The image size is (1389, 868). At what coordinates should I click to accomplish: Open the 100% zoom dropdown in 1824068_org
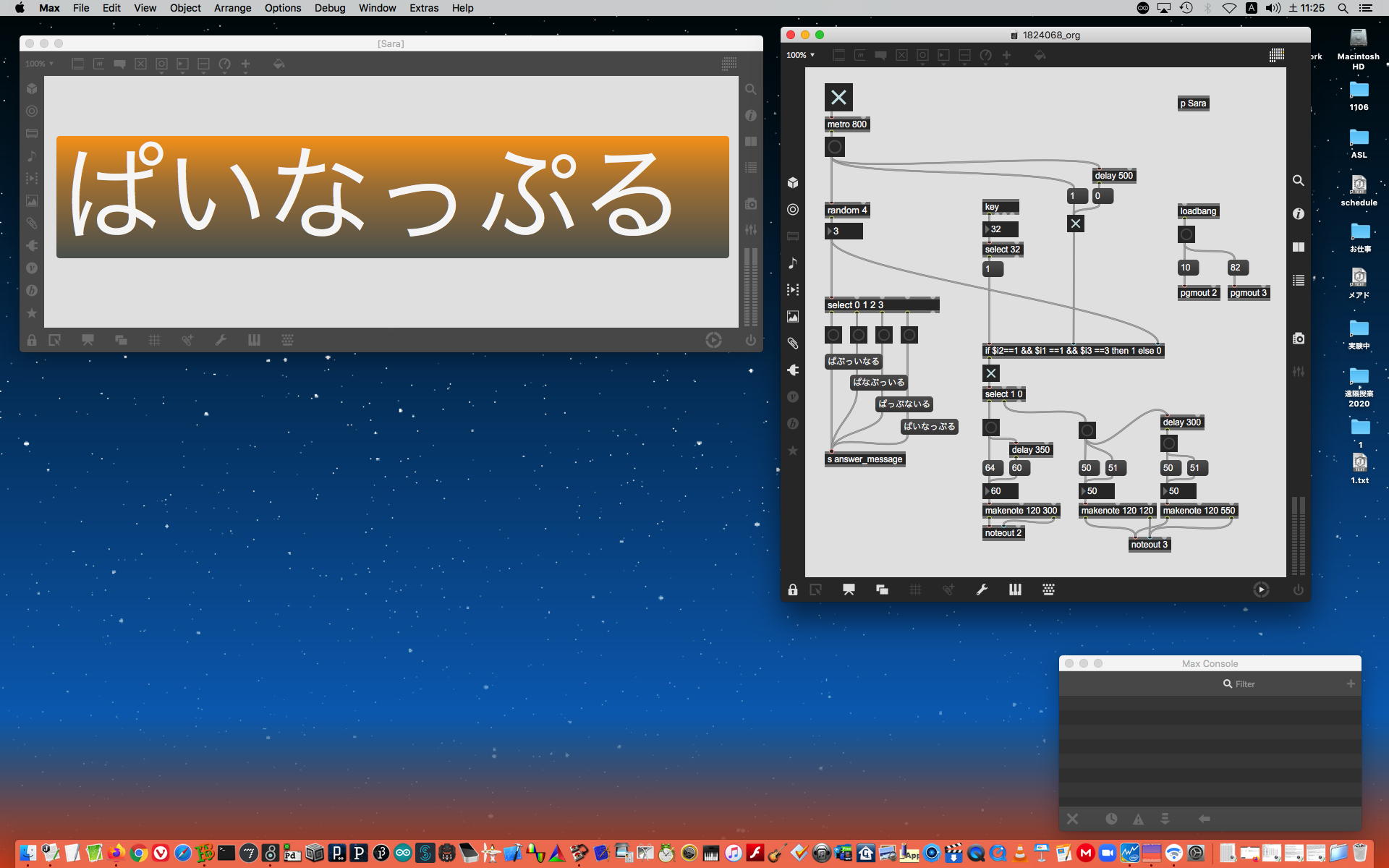click(x=801, y=55)
